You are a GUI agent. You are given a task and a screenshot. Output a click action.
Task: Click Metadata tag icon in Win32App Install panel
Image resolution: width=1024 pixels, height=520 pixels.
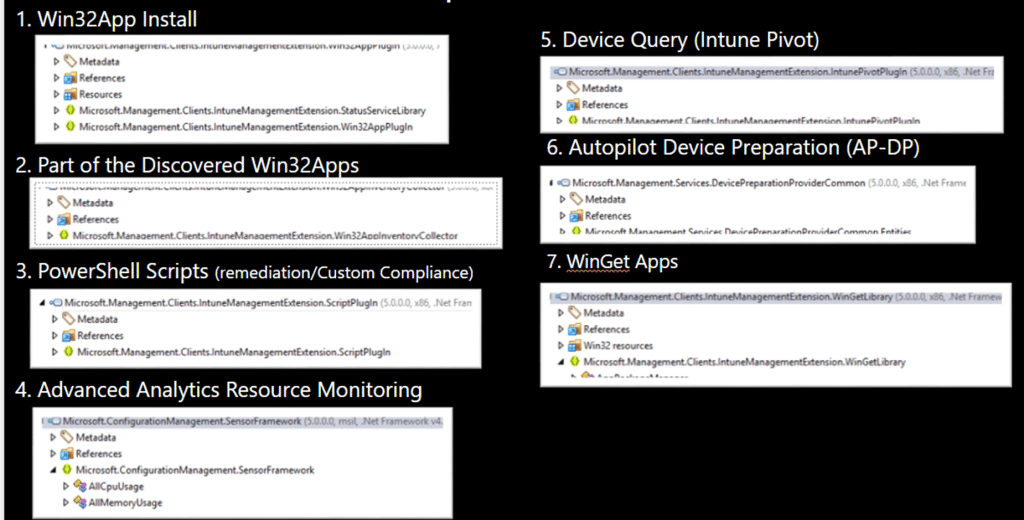[x=70, y=61]
